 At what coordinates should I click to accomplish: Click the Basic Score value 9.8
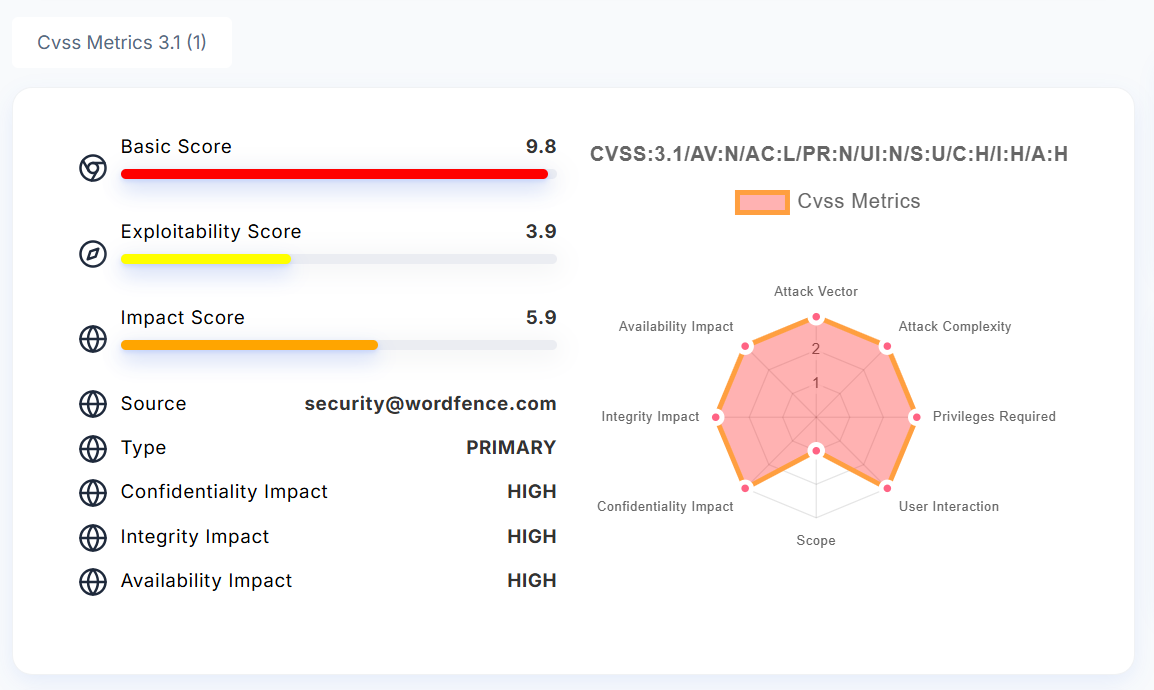(x=541, y=146)
